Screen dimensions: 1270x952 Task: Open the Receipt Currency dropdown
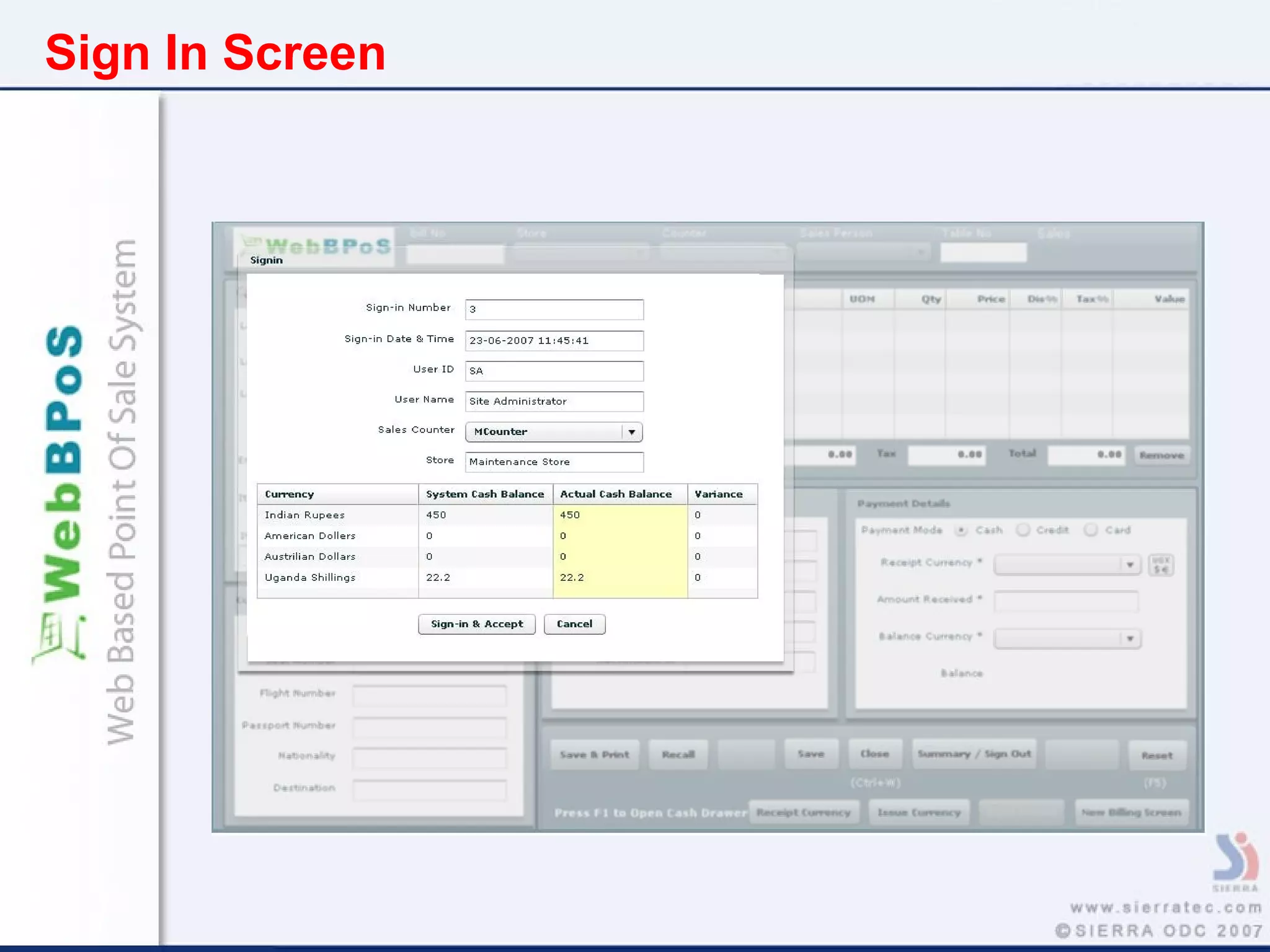[1067, 565]
